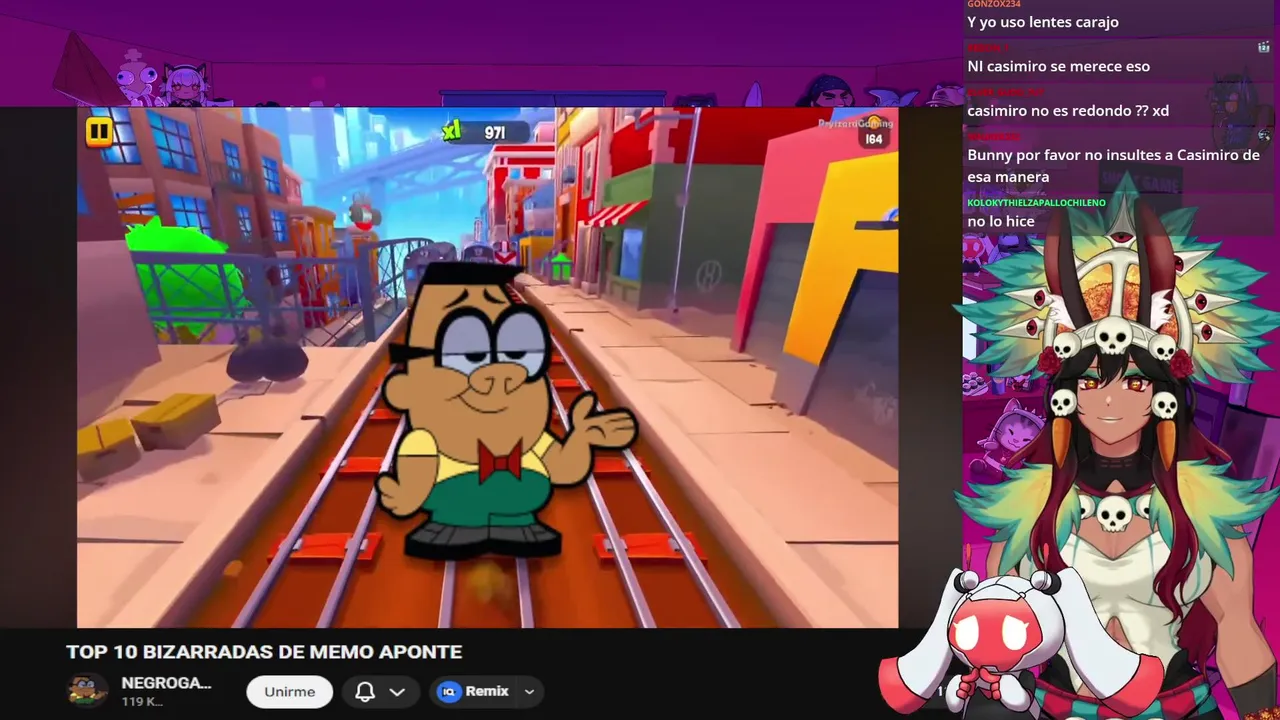Click chat message 'Bunny por favor no insultes'
1280x720 pixels.
[1113, 166]
